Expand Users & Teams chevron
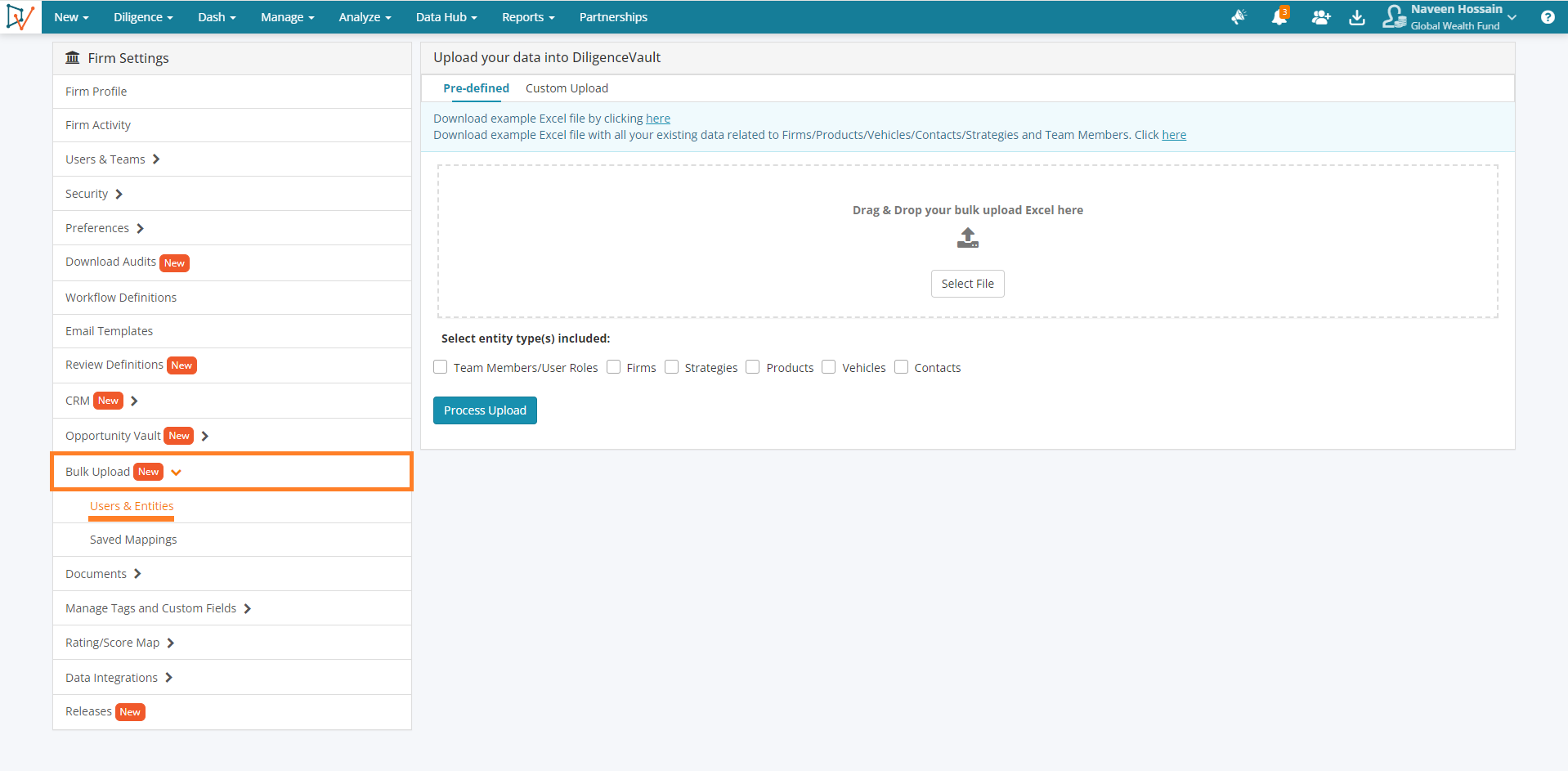Screen dimensions: 1568x771 (x=156, y=159)
